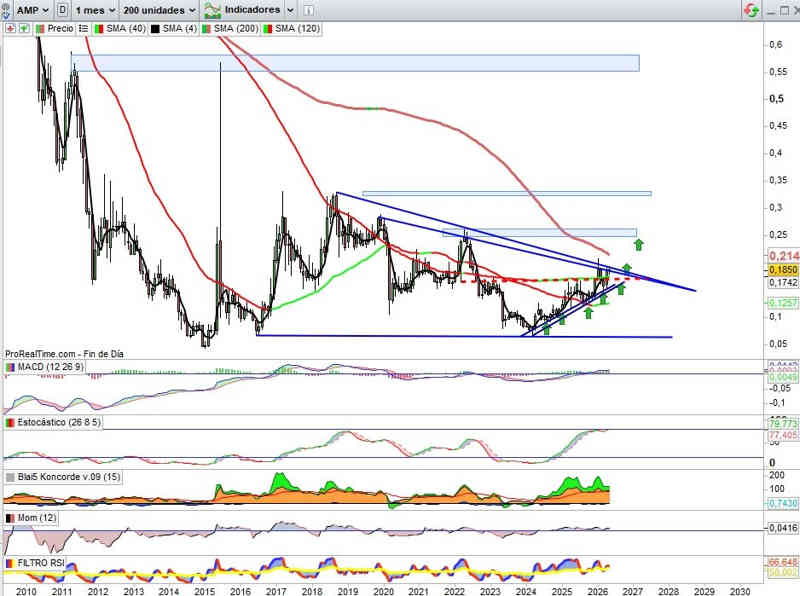The image size is (800, 596).
Task: Click the link icon left of AMP
Action: tap(5, 10)
